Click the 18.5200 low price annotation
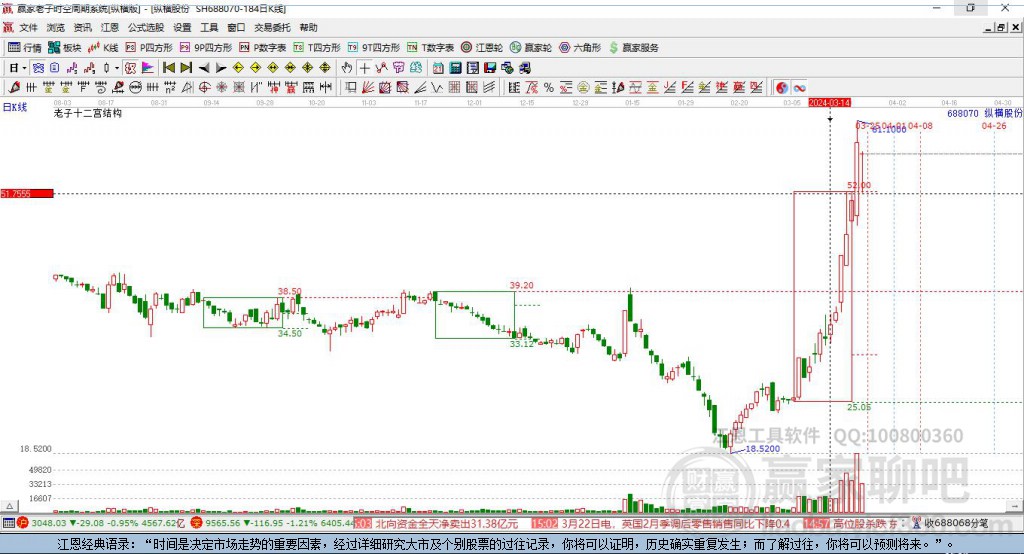The image size is (1024, 554). [763, 449]
